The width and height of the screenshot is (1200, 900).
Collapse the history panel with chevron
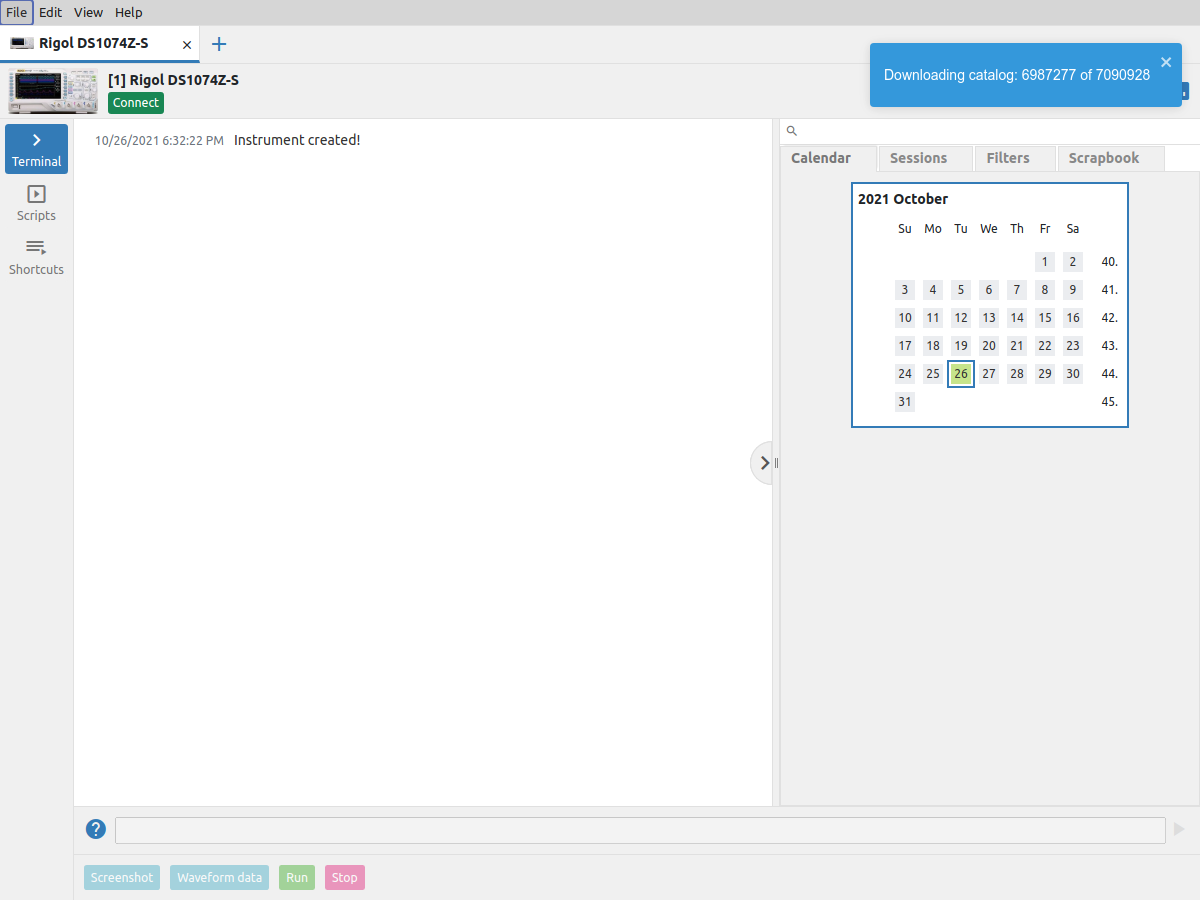(x=763, y=463)
